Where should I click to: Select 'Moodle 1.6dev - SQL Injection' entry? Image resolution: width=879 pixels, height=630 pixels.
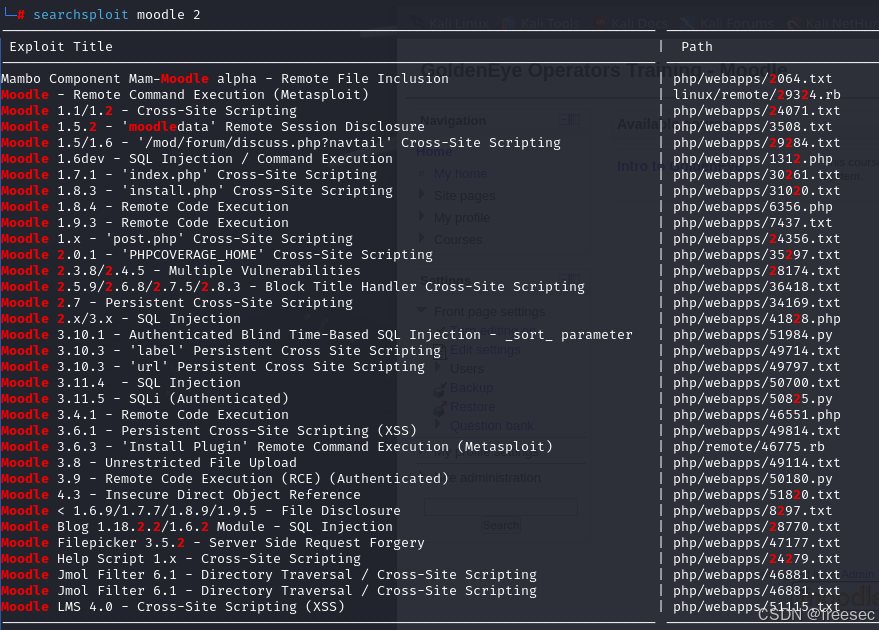coord(197,159)
